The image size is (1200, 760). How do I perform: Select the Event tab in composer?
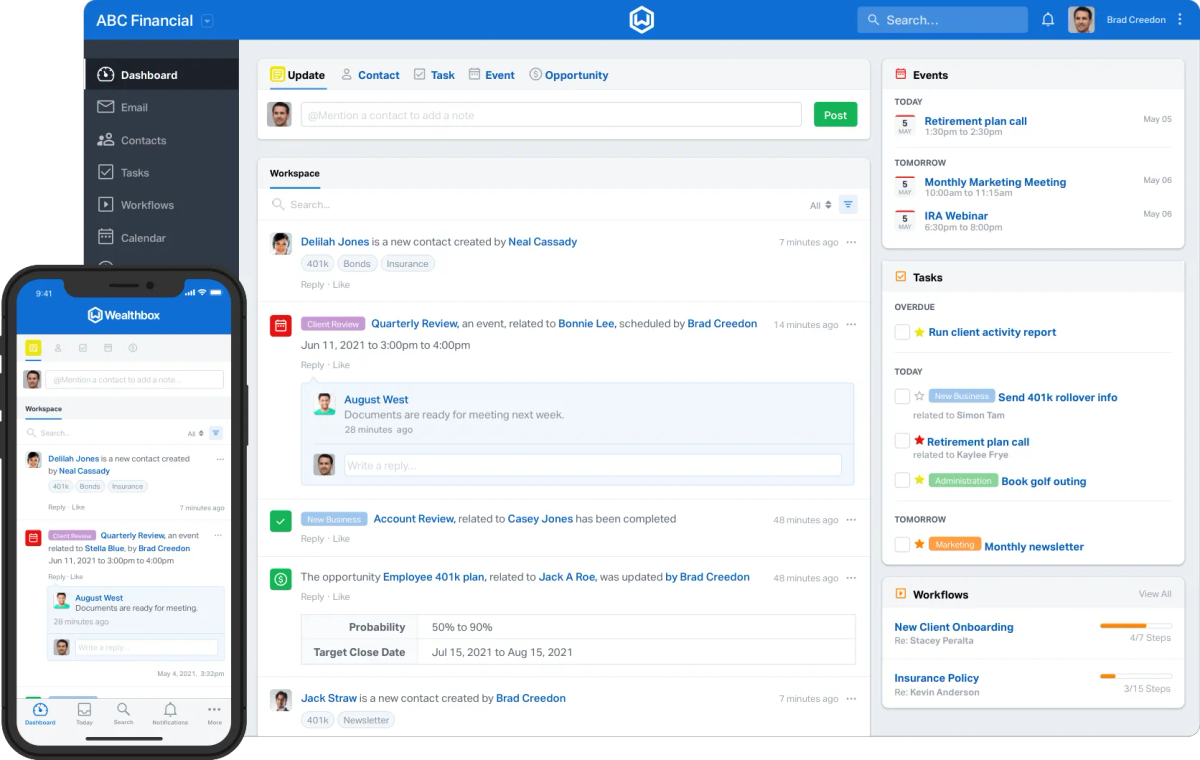491,75
